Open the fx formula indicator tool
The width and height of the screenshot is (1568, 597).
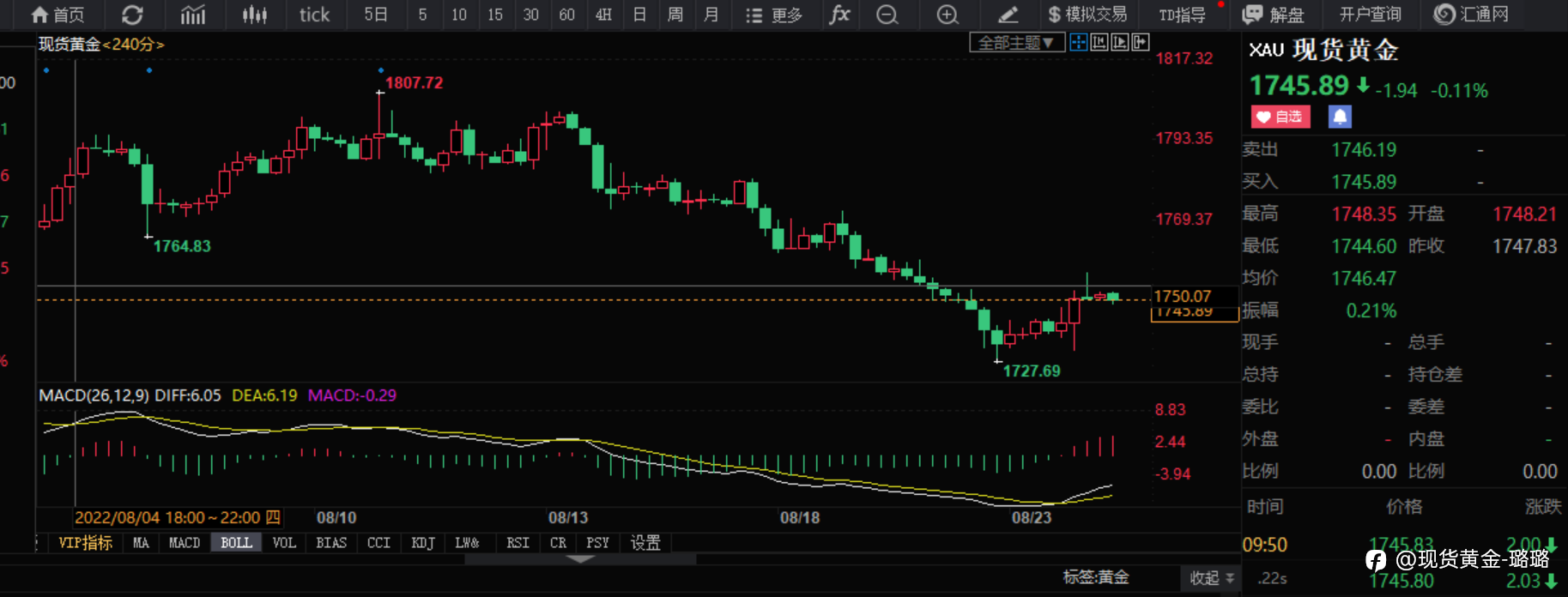tap(839, 15)
